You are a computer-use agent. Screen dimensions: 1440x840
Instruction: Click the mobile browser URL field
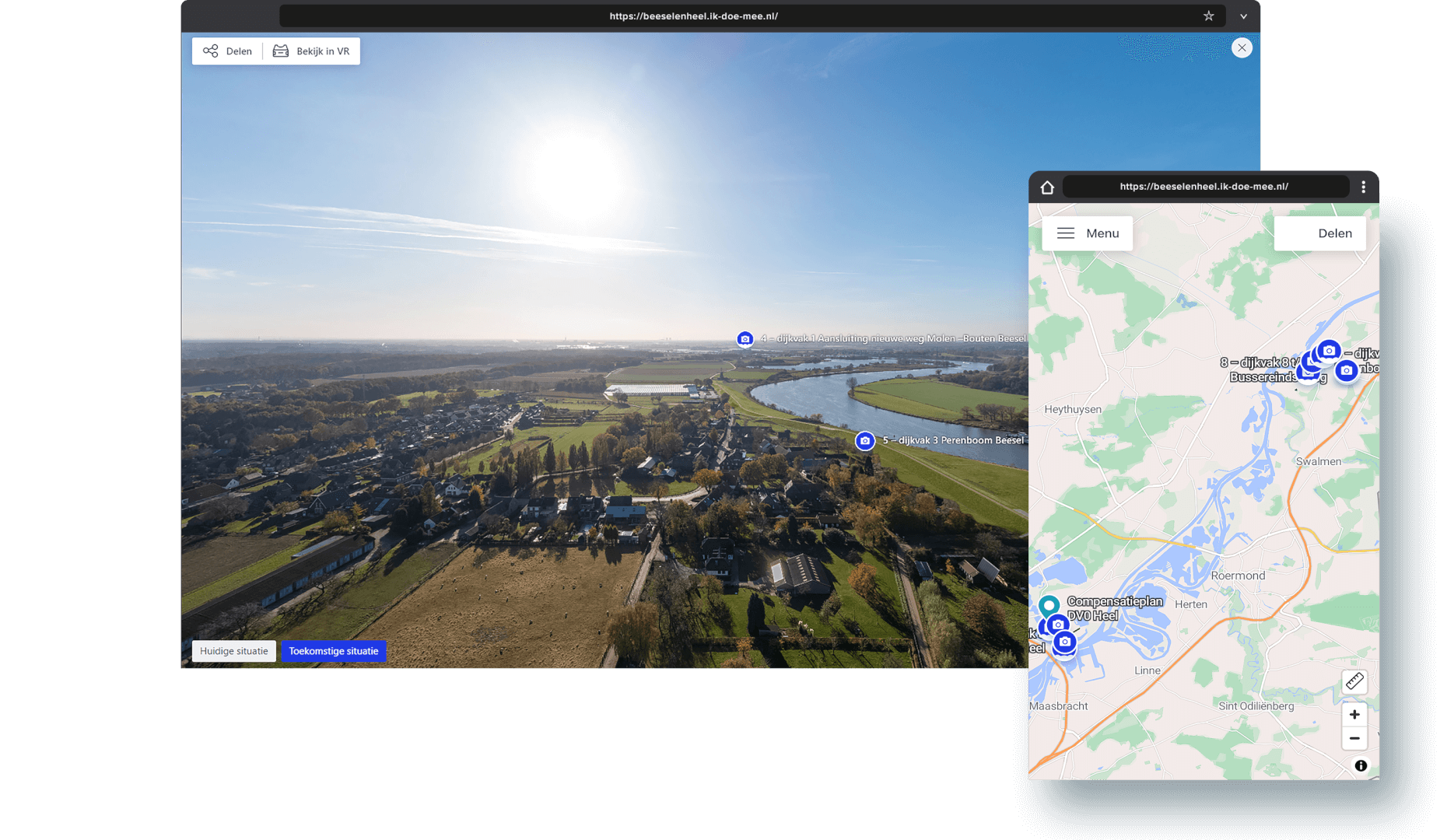click(x=1204, y=187)
